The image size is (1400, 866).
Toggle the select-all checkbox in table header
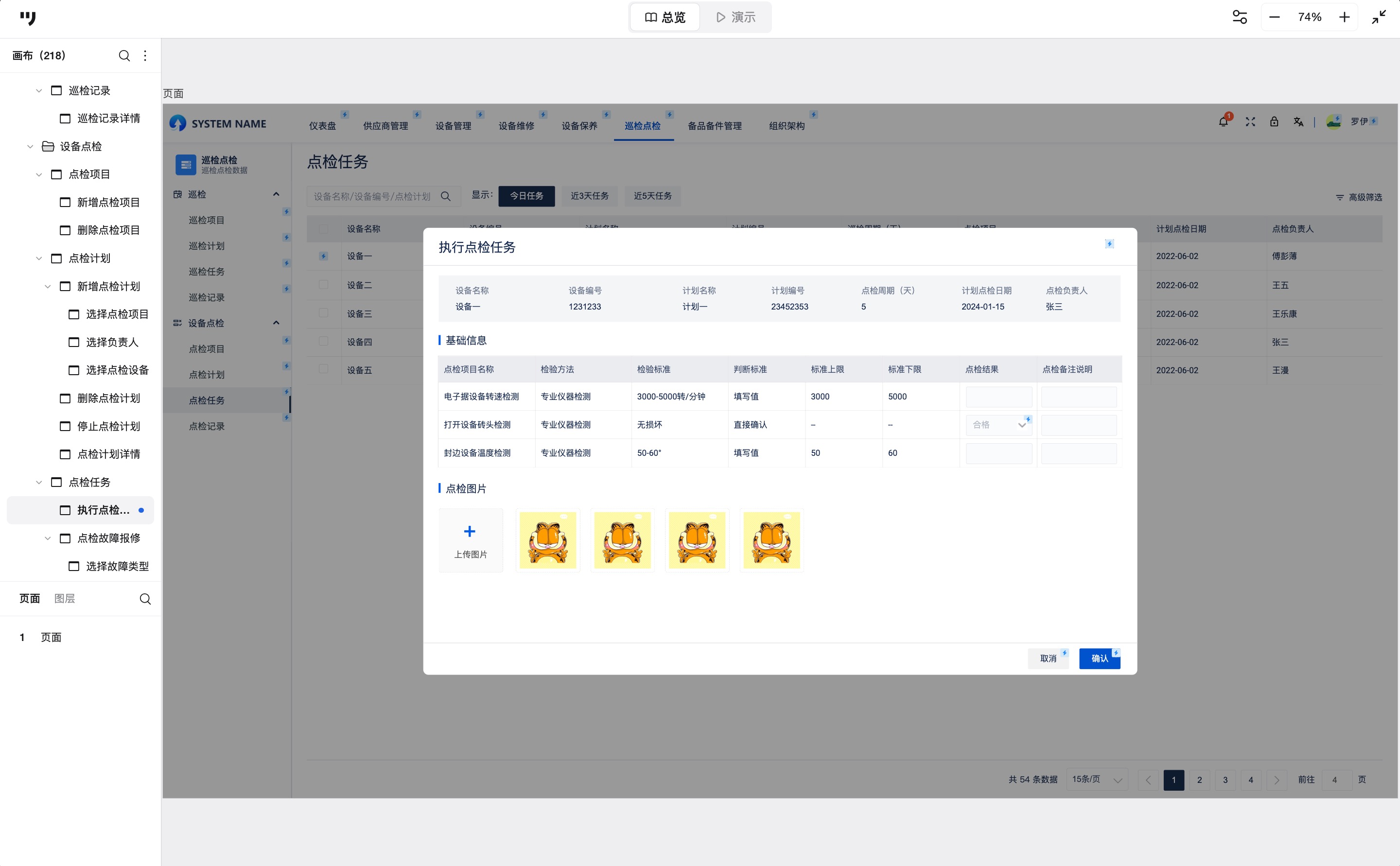(x=324, y=229)
